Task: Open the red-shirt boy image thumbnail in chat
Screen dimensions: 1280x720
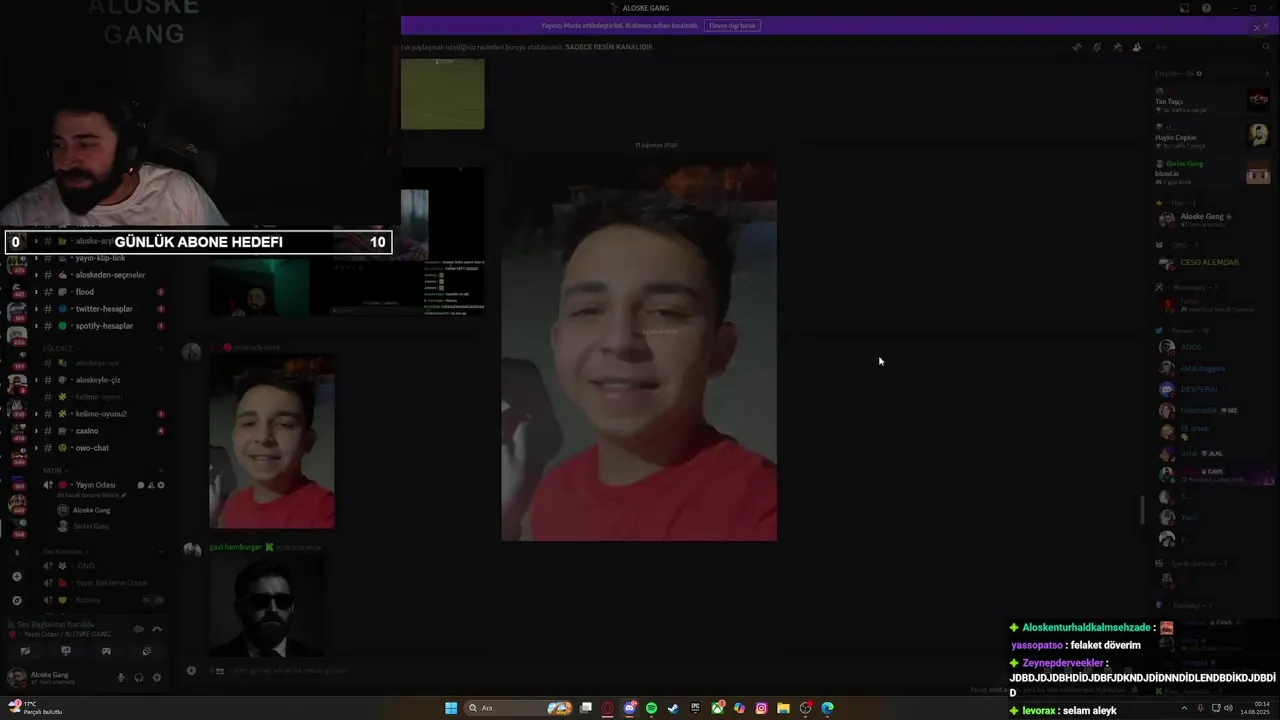Action: point(272,442)
